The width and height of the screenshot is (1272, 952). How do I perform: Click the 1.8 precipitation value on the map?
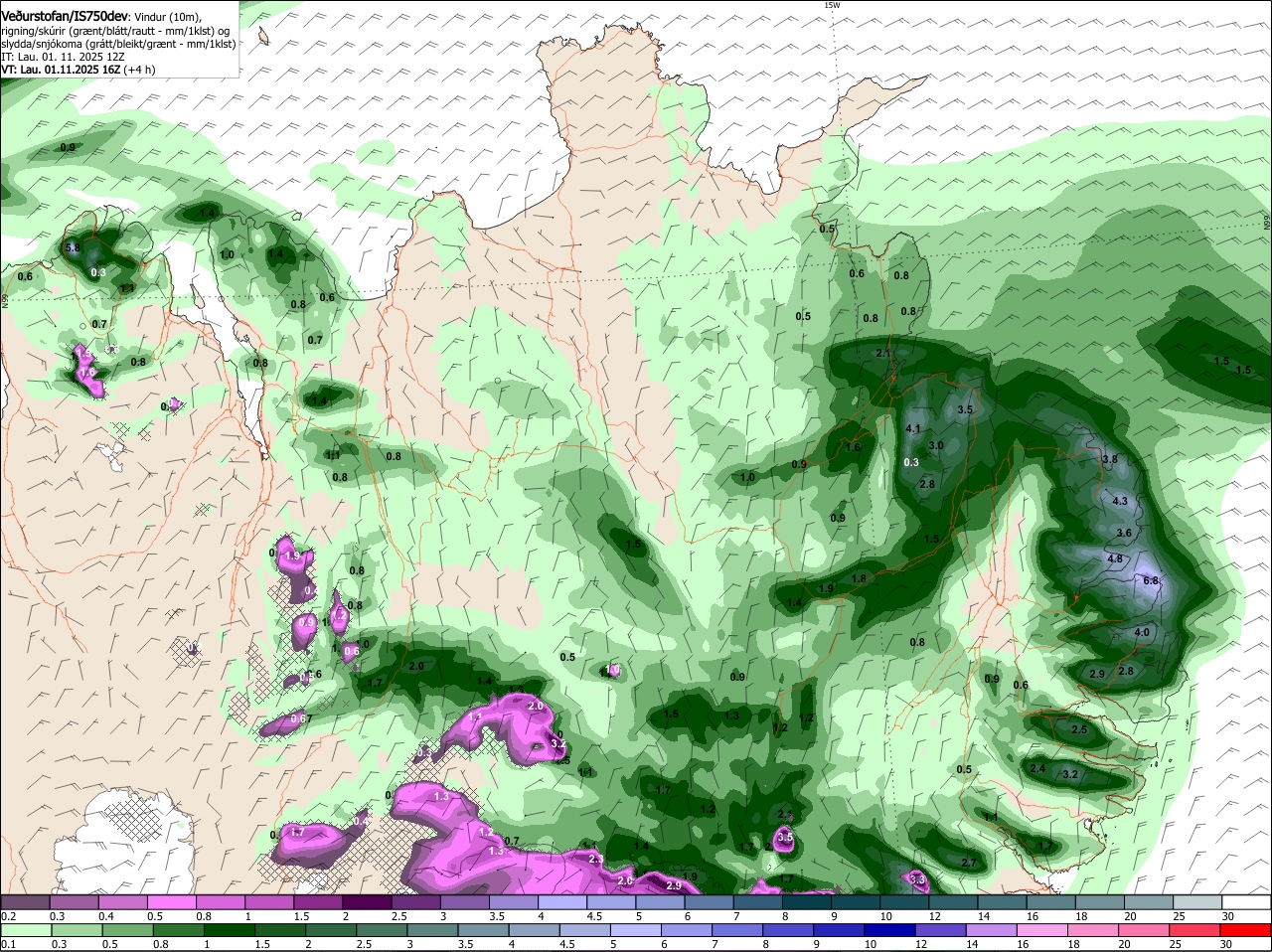coord(859,578)
